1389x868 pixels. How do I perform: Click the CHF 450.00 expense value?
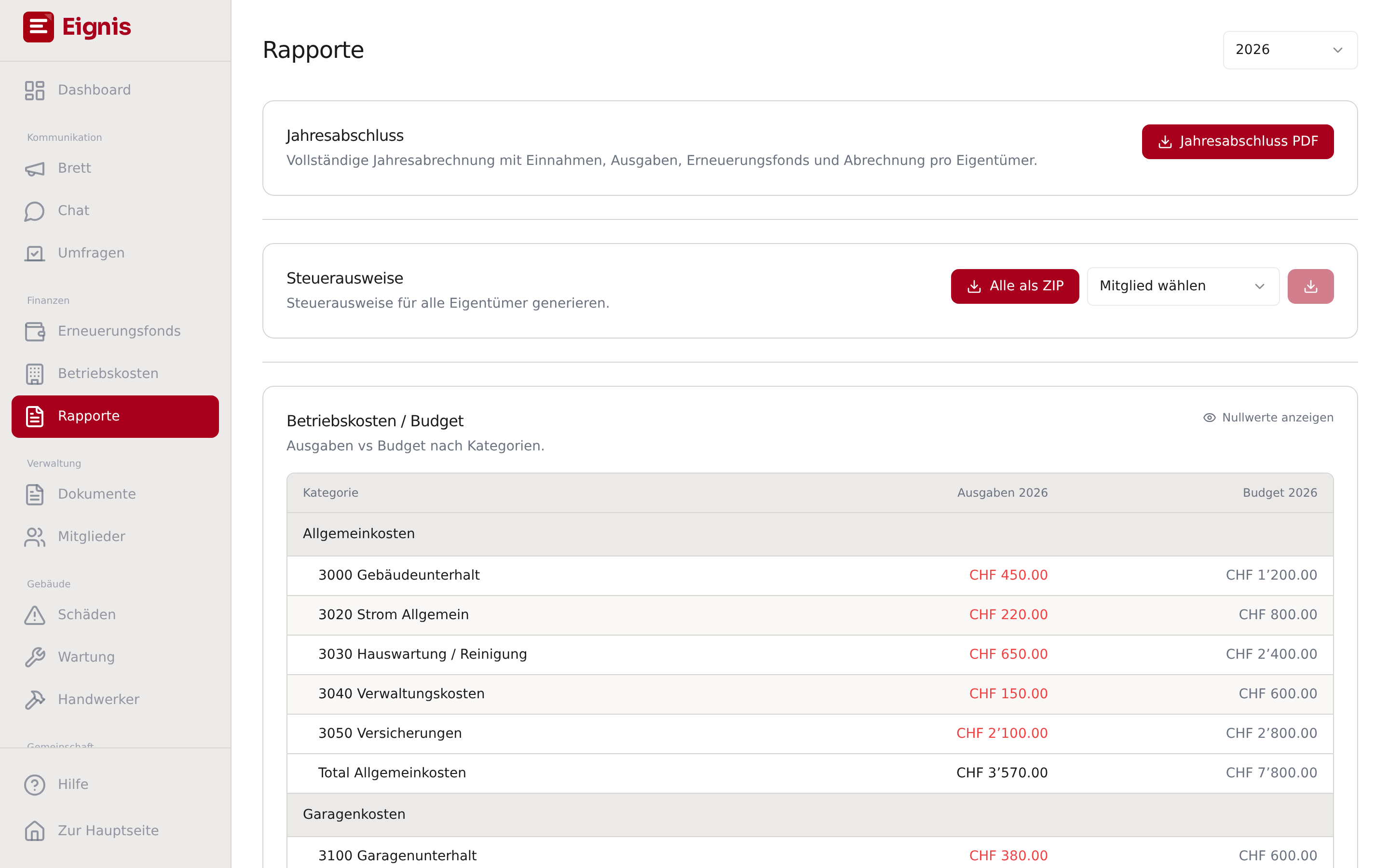click(1008, 575)
